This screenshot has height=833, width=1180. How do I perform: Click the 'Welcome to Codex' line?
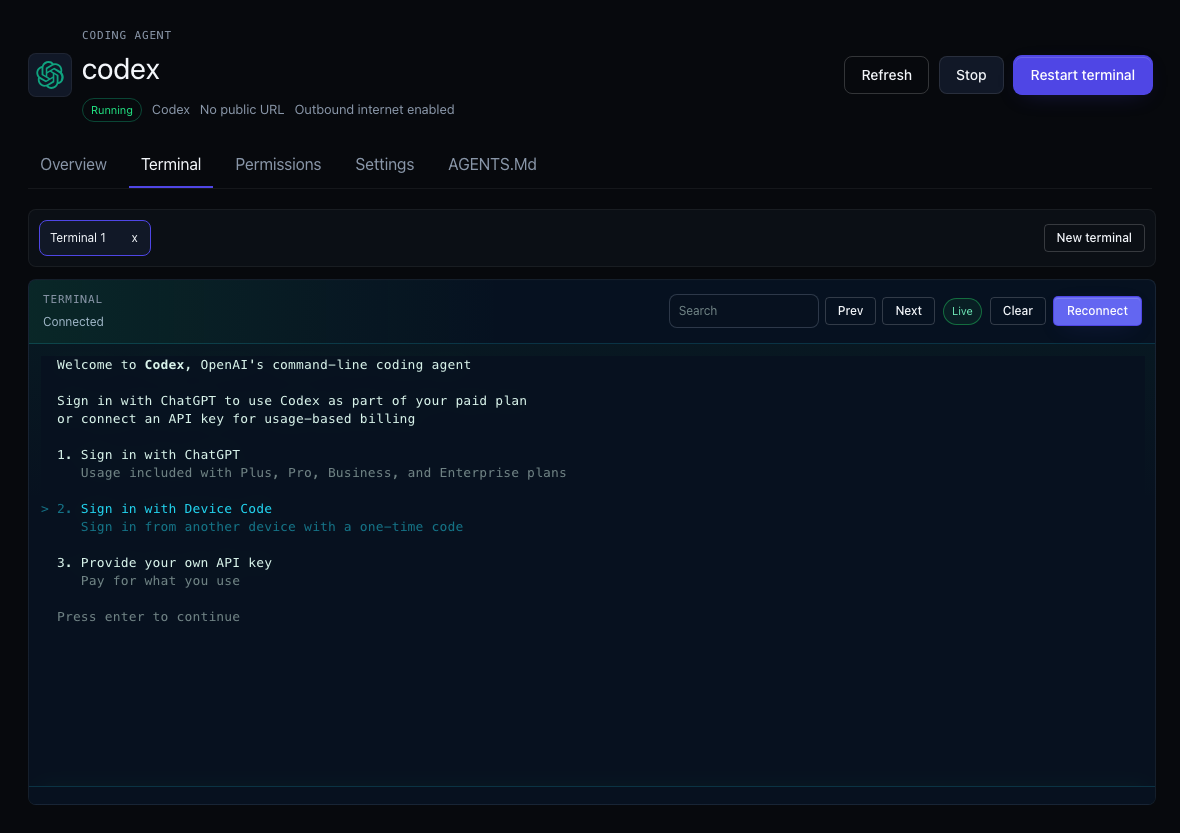tap(263, 365)
